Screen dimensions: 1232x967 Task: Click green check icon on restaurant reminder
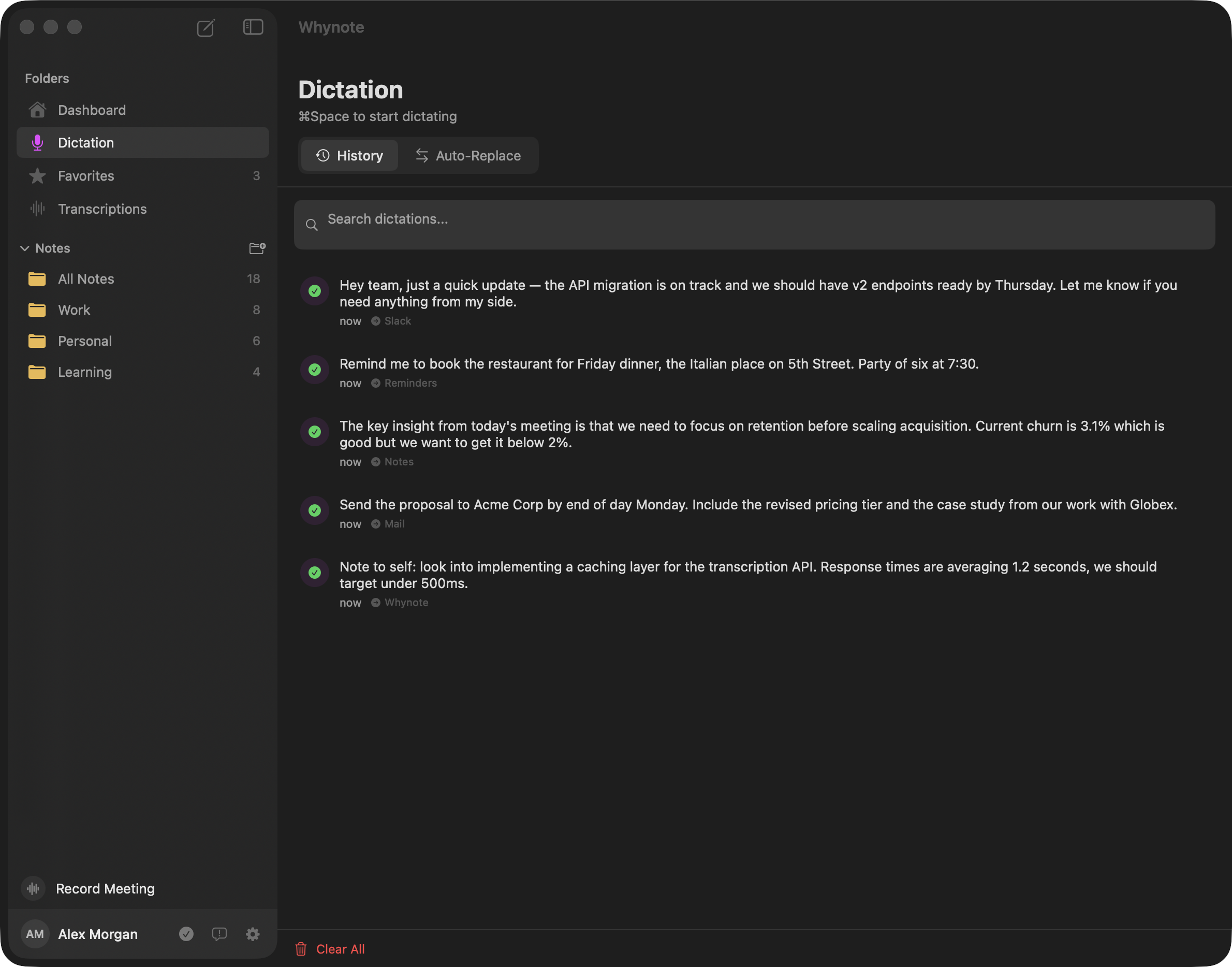tap(315, 370)
